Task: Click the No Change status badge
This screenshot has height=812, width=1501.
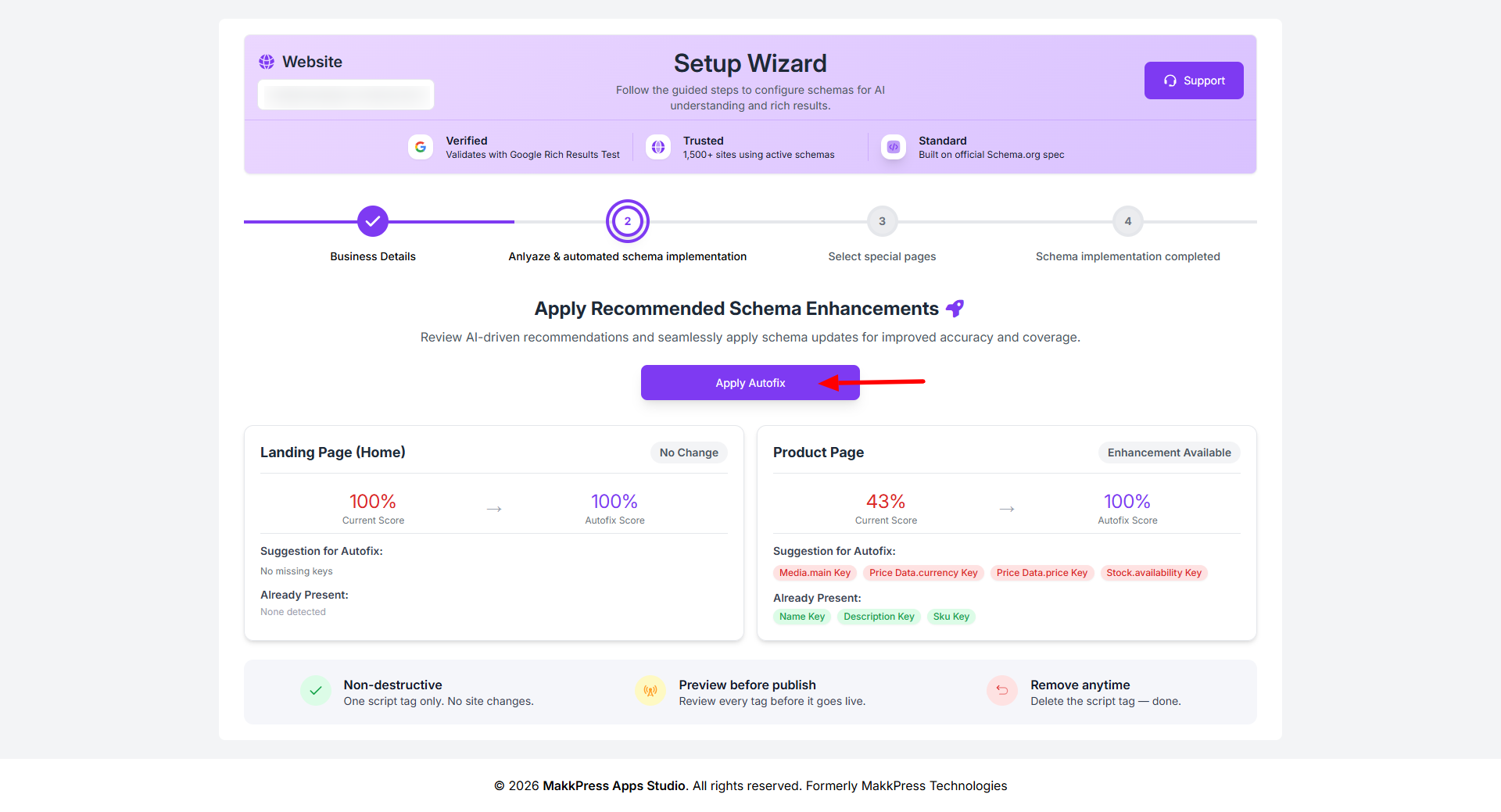Action: point(689,453)
